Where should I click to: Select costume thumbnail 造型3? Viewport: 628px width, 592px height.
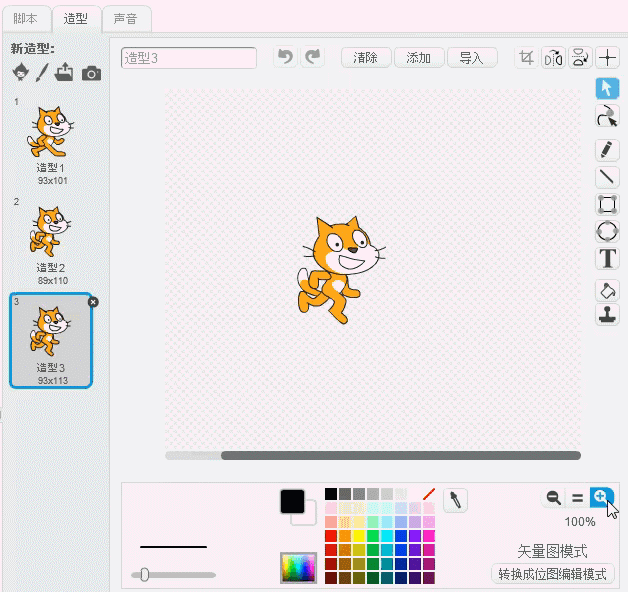pyautogui.click(x=51, y=340)
